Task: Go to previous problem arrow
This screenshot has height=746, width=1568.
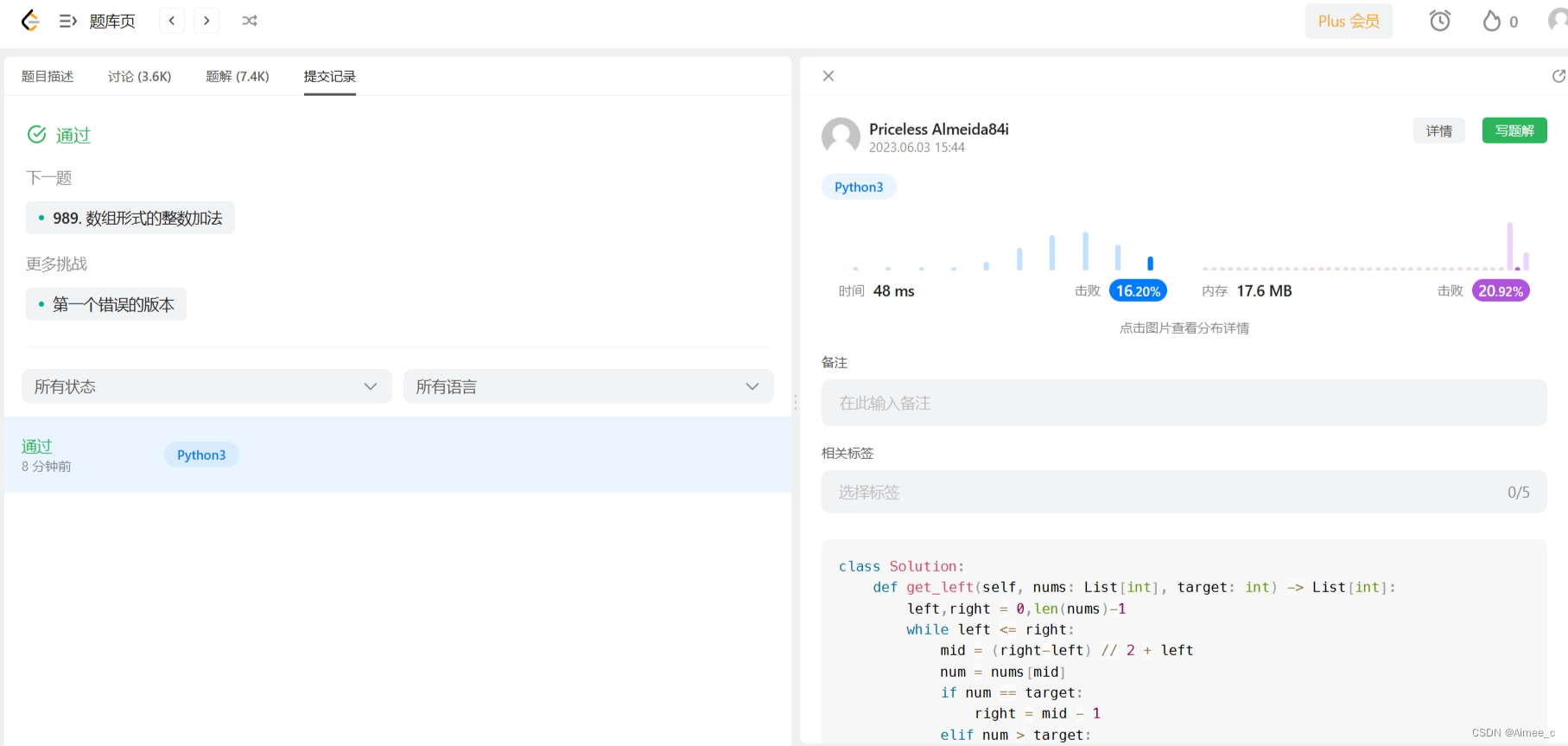Action: tap(172, 21)
